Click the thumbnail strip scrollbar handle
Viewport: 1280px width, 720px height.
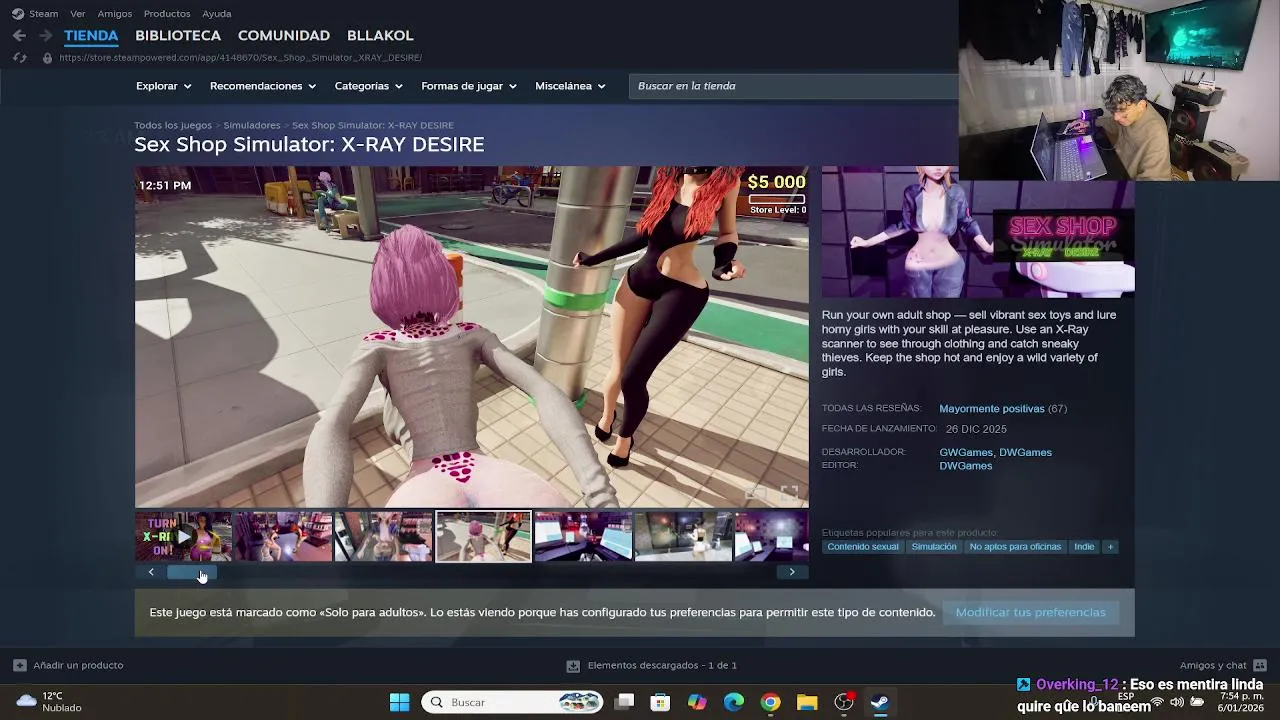191,572
